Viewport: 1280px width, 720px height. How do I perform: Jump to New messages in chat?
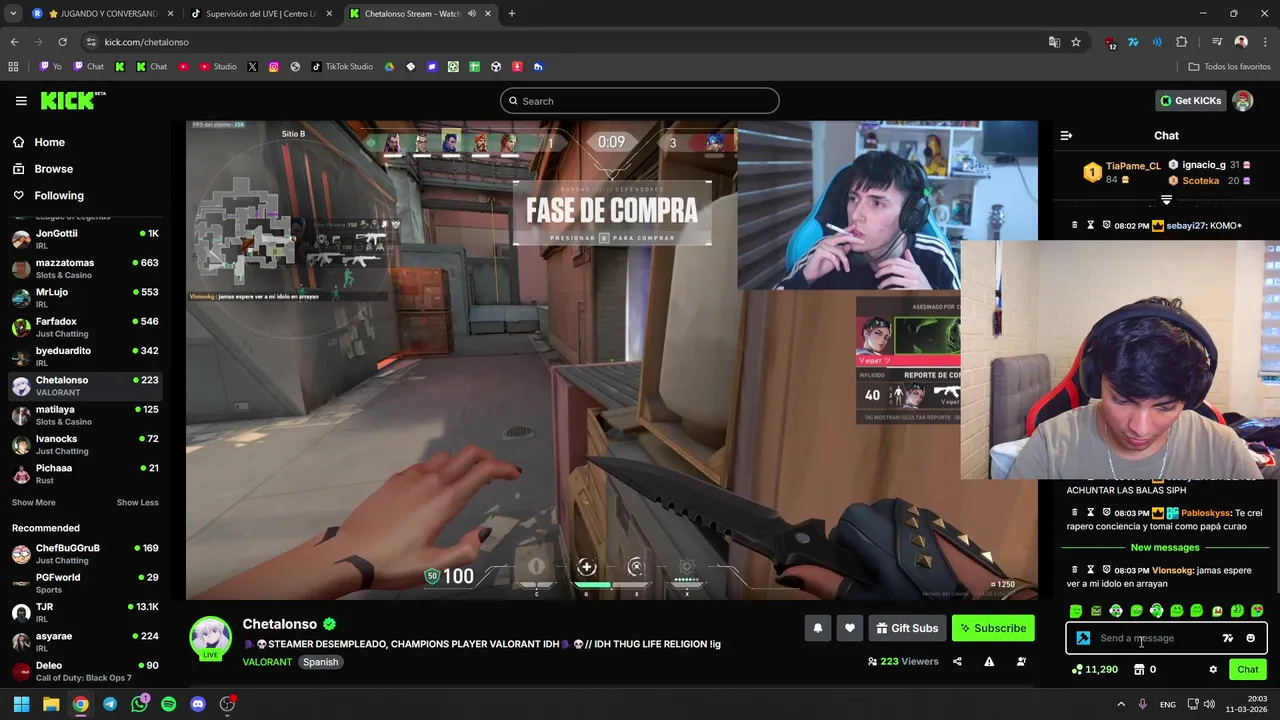1165,548
